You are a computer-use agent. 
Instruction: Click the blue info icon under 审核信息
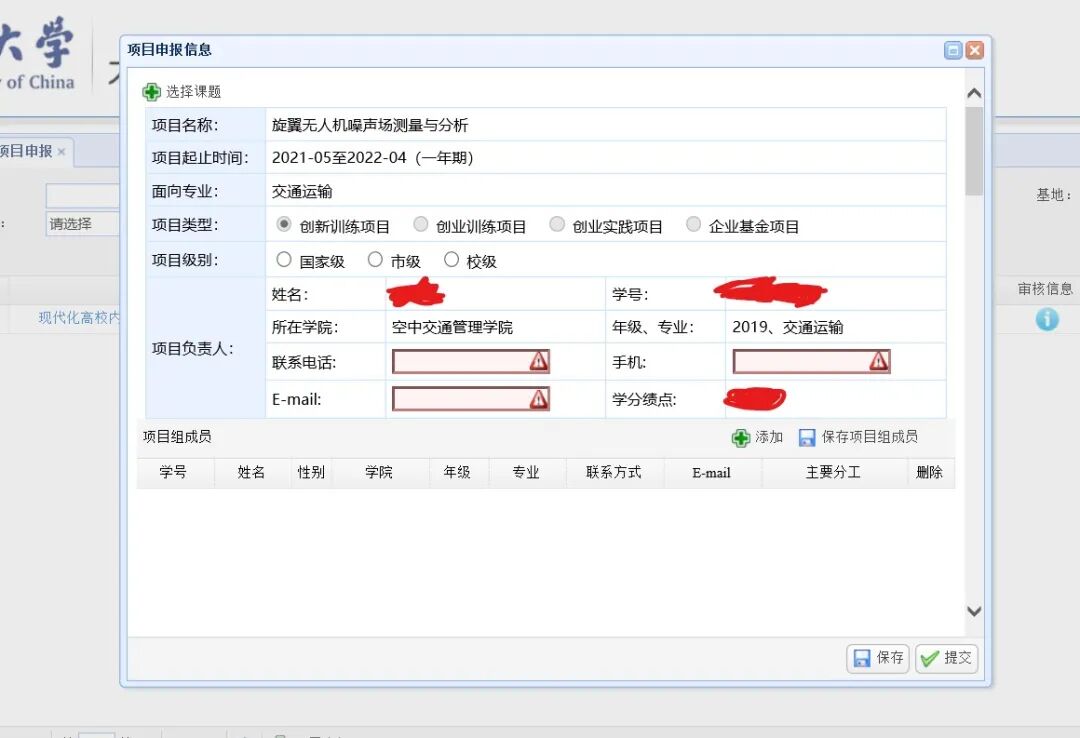pyautogui.click(x=1046, y=319)
